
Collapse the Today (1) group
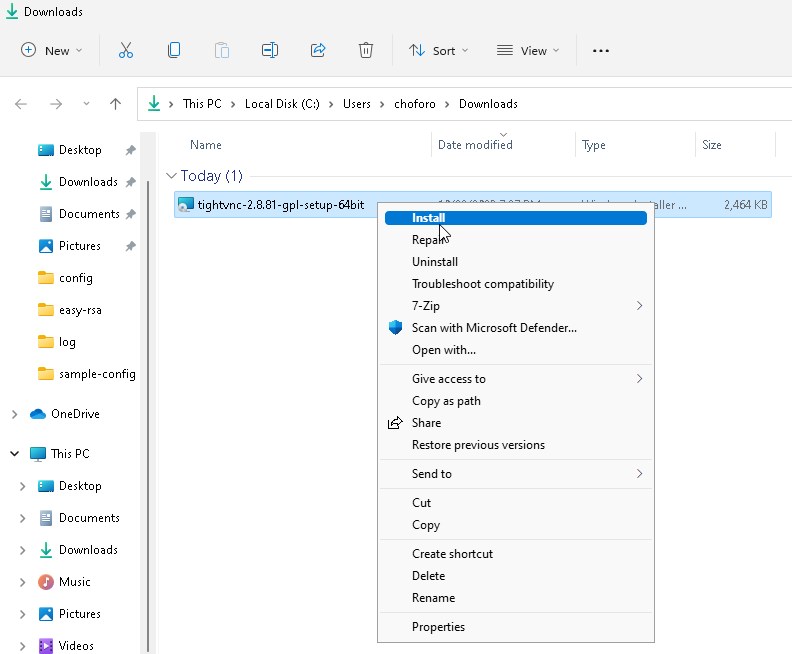tap(171, 176)
